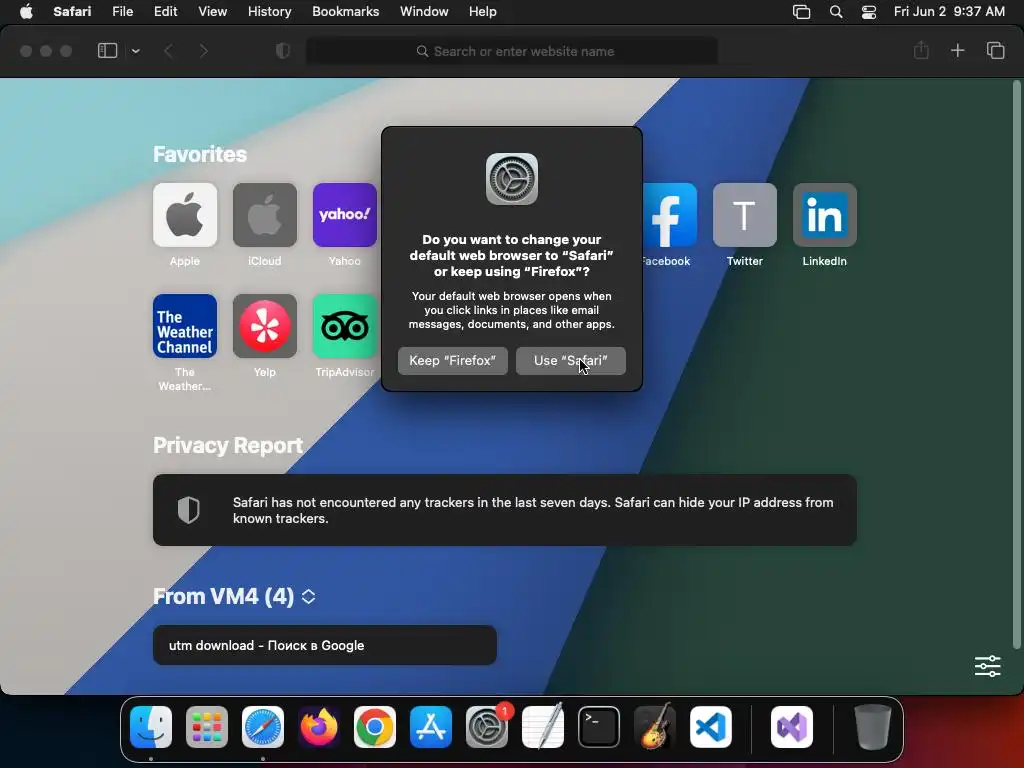This screenshot has height=768, width=1024.
Task: Open the Facebook favorite tile
Action: click(x=669, y=215)
